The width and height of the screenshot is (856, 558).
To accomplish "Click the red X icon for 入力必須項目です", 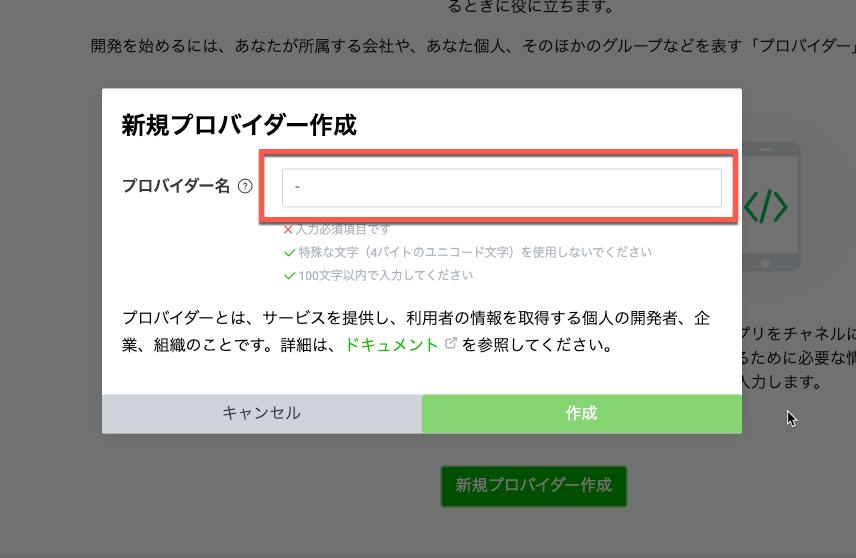I will click(x=288, y=229).
